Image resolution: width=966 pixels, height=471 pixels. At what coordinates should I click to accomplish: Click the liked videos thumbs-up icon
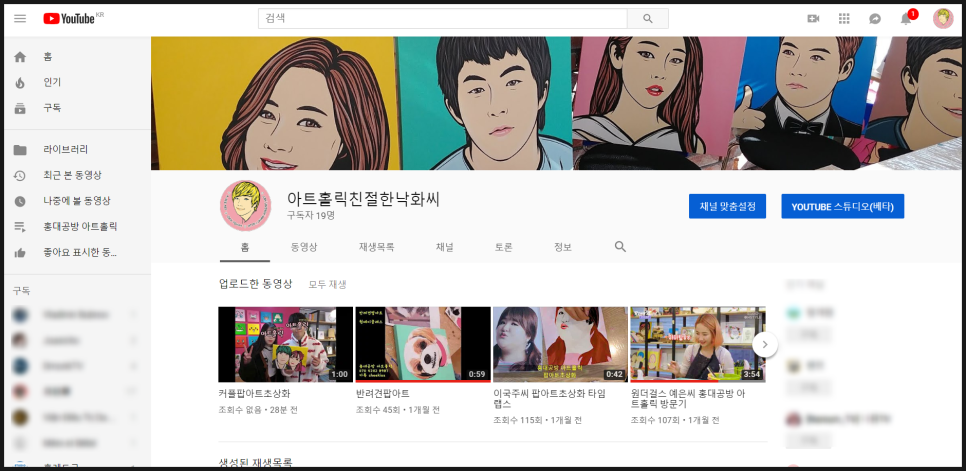(x=20, y=252)
